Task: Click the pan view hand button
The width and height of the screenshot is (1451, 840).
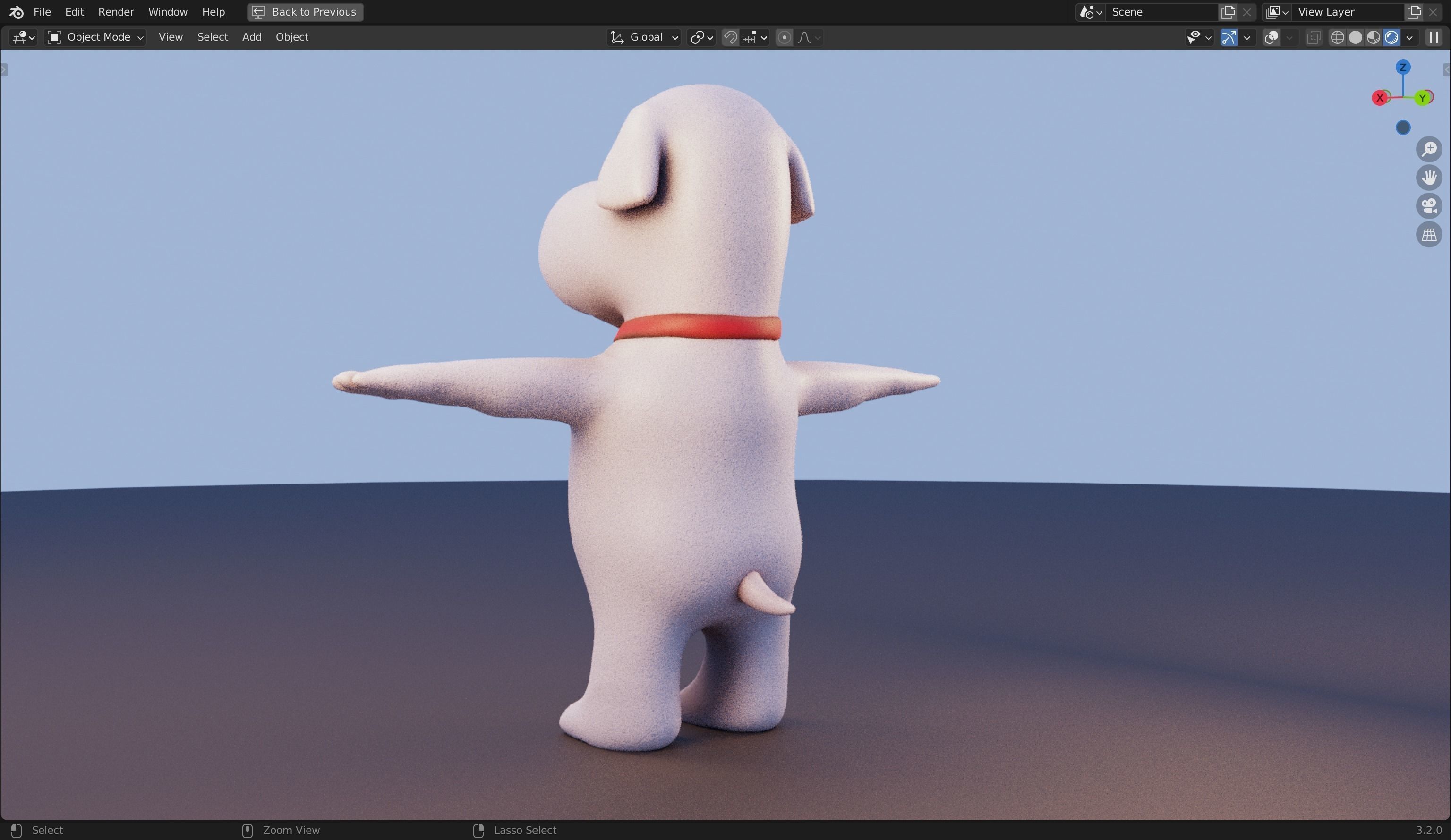Action: click(1429, 178)
